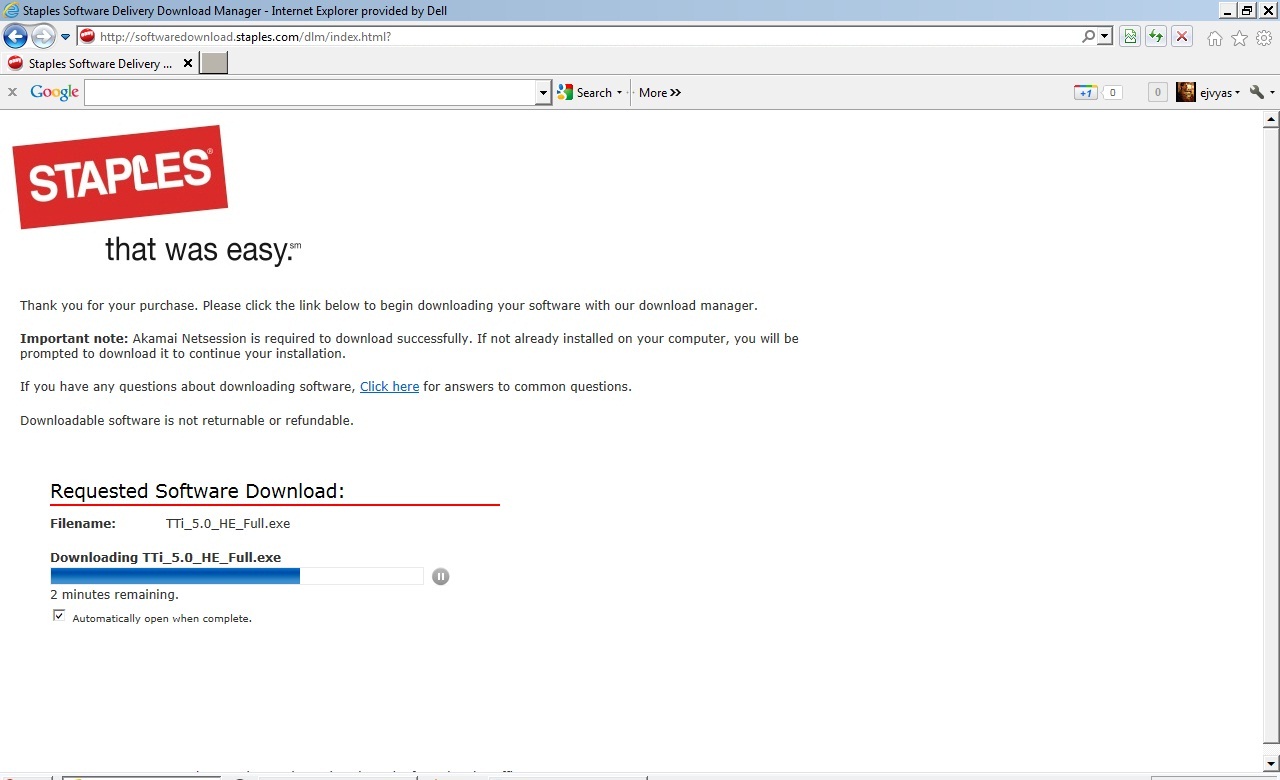Click the Google +1 button
The width and height of the screenshot is (1280, 780).
pyautogui.click(x=1085, y=92)
